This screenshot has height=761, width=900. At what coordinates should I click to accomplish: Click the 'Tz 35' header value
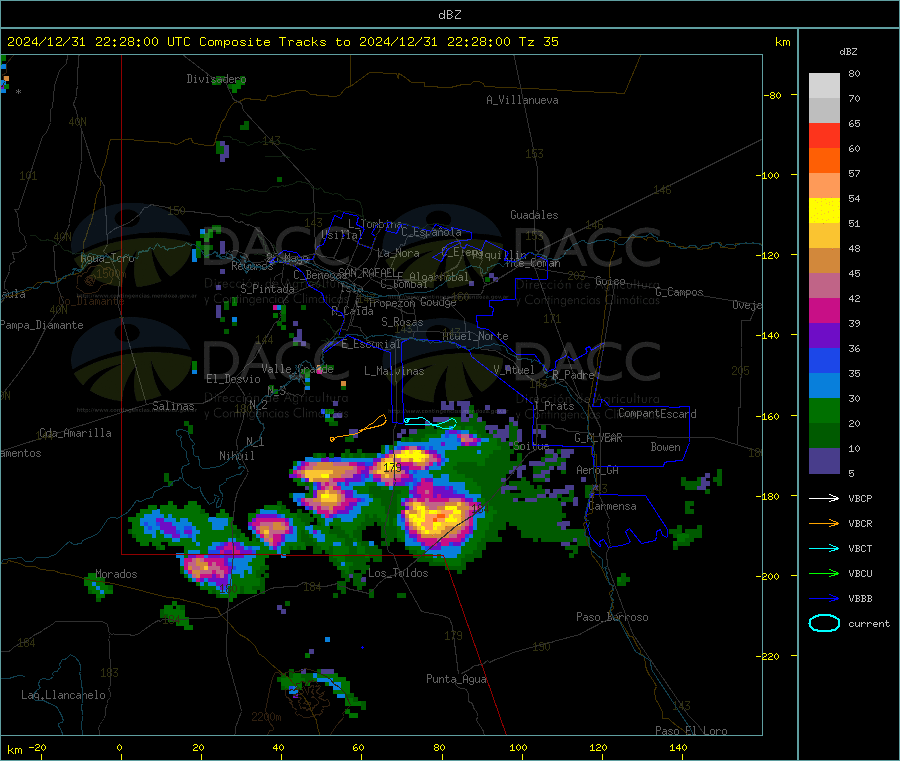[538, 42]
